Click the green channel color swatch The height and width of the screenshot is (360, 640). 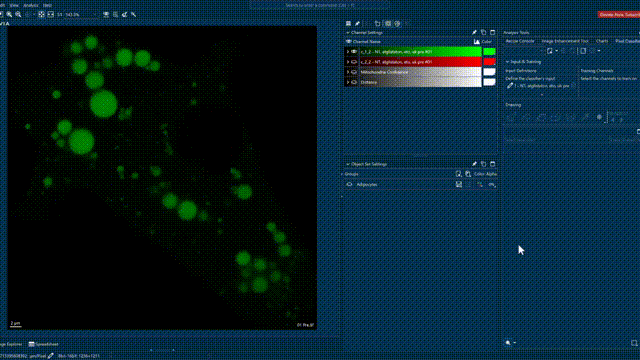pos(489,52)
